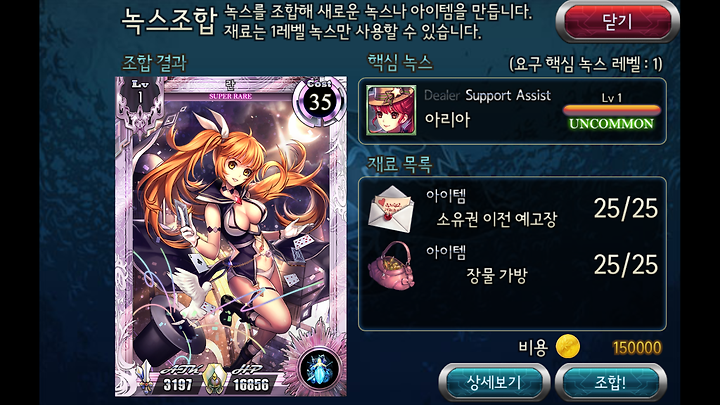The width and height of the screenshot is (720, 405).
Task: Click the SUPER RARE card title banner
Action: [230, 96]
